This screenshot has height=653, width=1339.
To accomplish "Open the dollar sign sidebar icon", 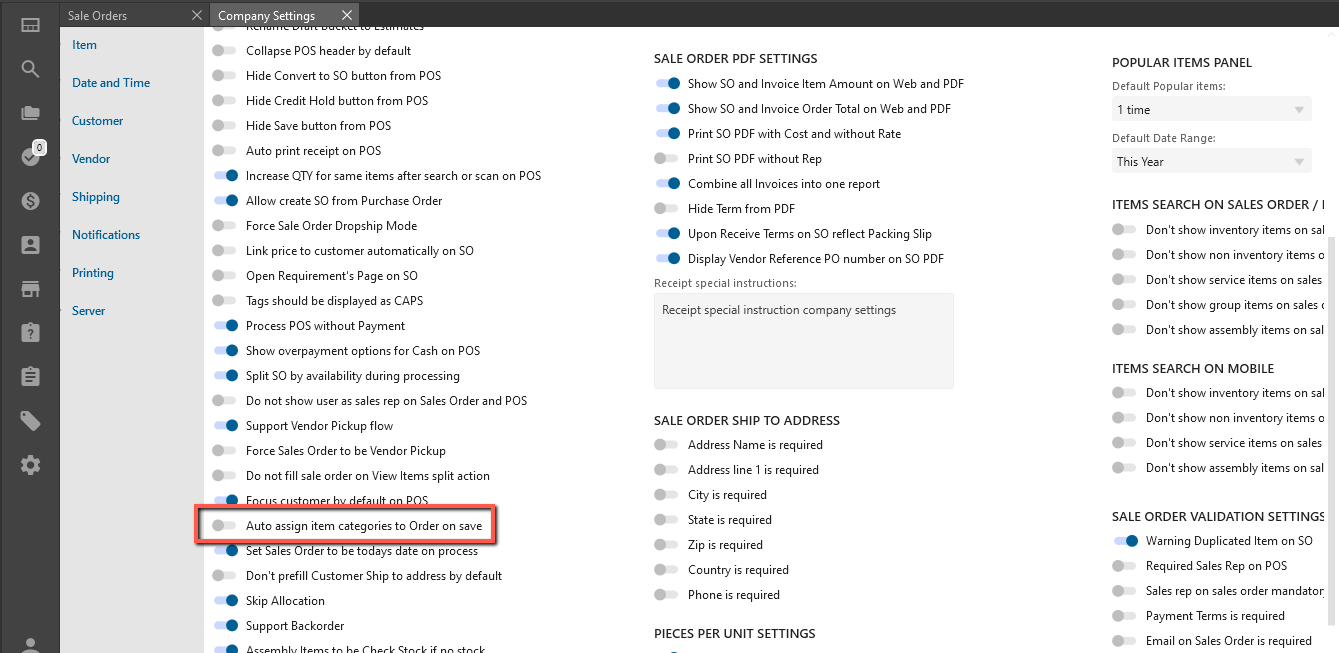I will pos(30,201).
